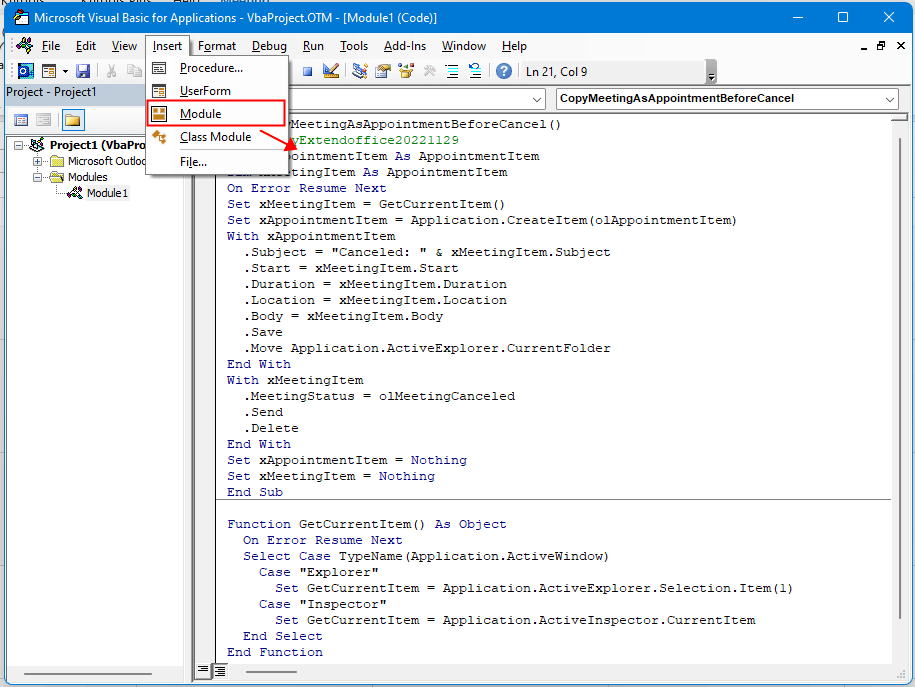Choose File... from Insert menu
Screen dimensions: 915x687
point(217,162)
